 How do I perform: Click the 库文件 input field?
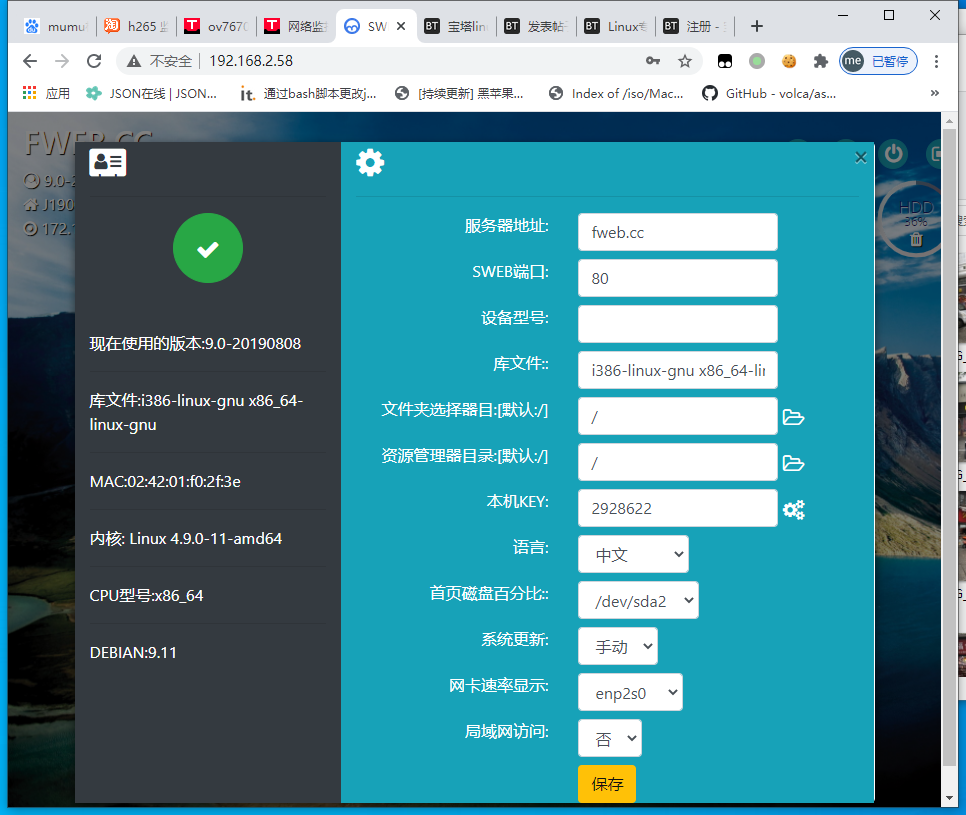coord(678,370)
